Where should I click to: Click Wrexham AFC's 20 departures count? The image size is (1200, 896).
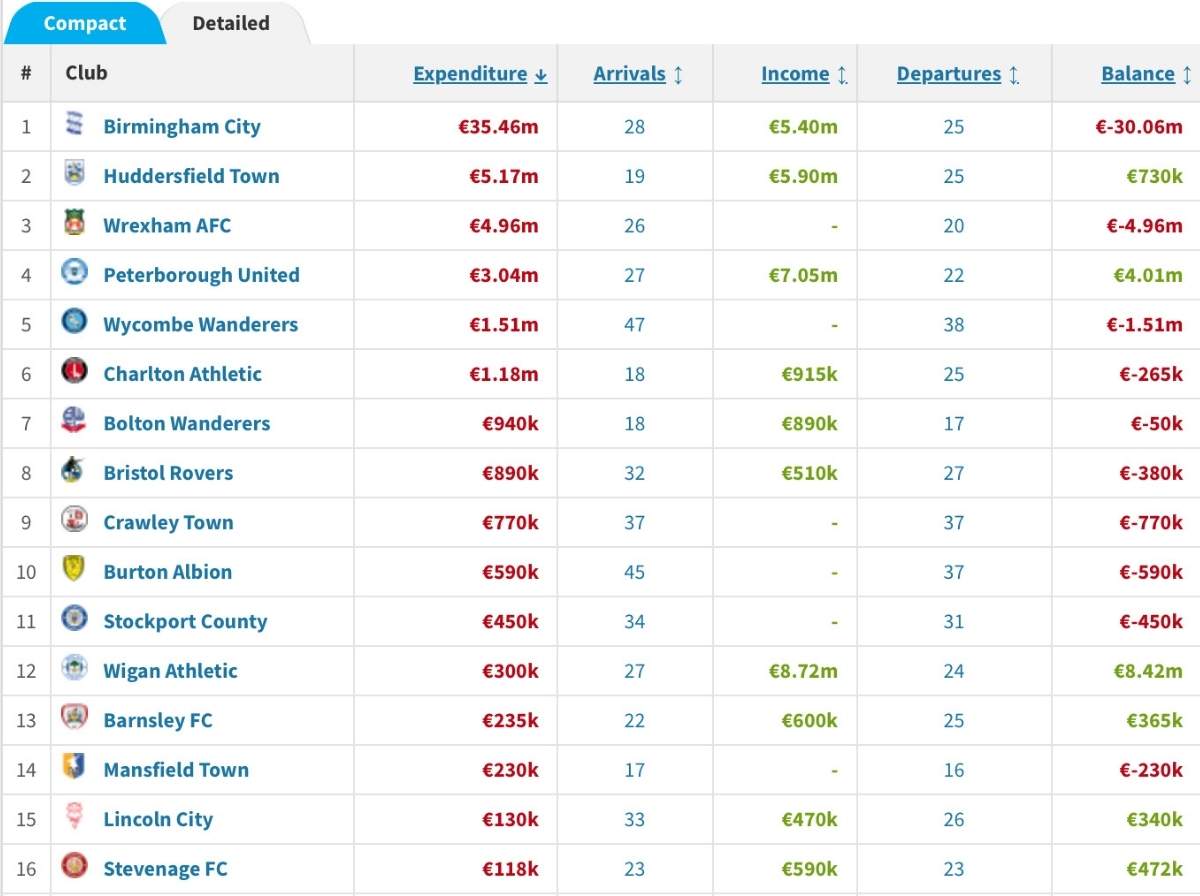[954, 226]
